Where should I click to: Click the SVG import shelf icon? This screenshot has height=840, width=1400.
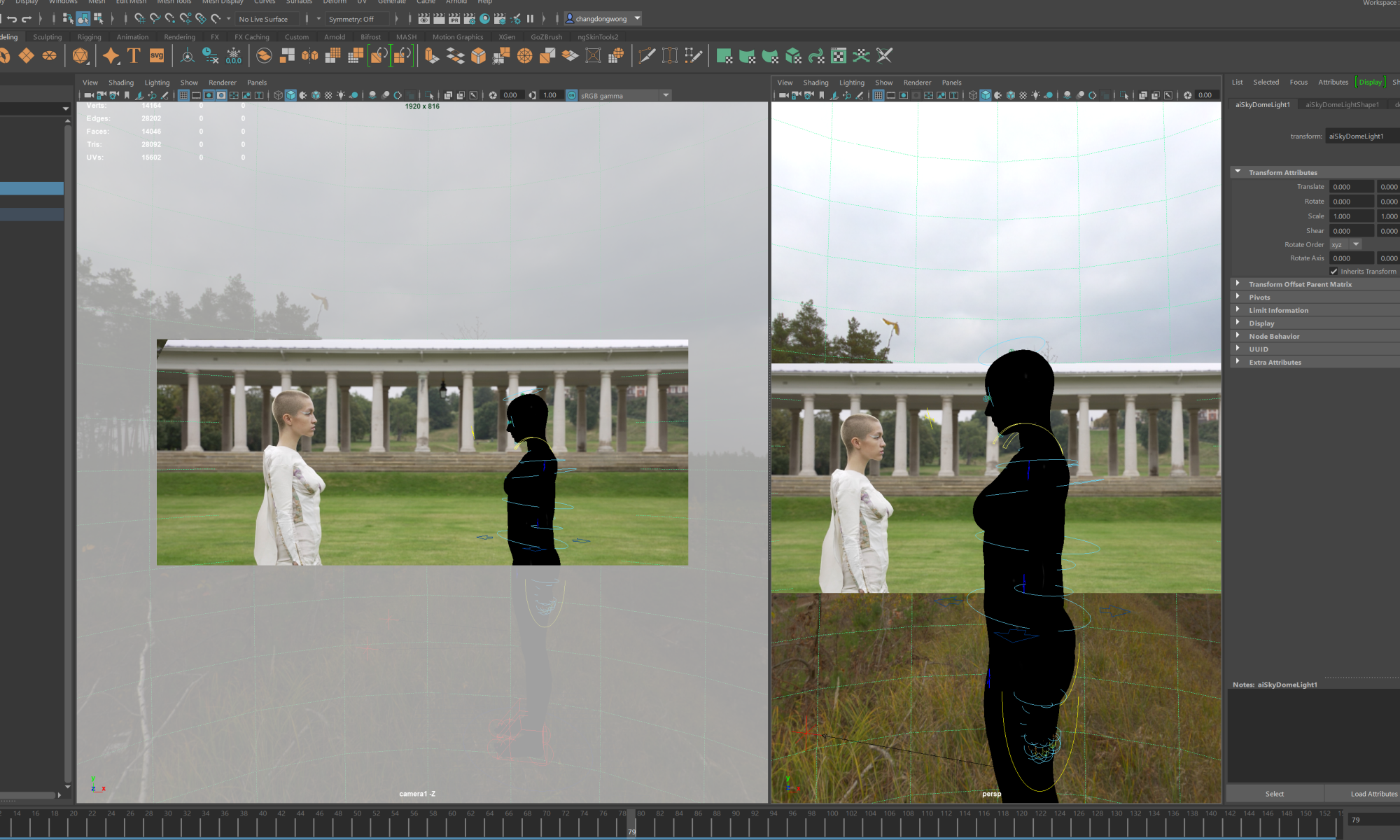click(157, 56)
